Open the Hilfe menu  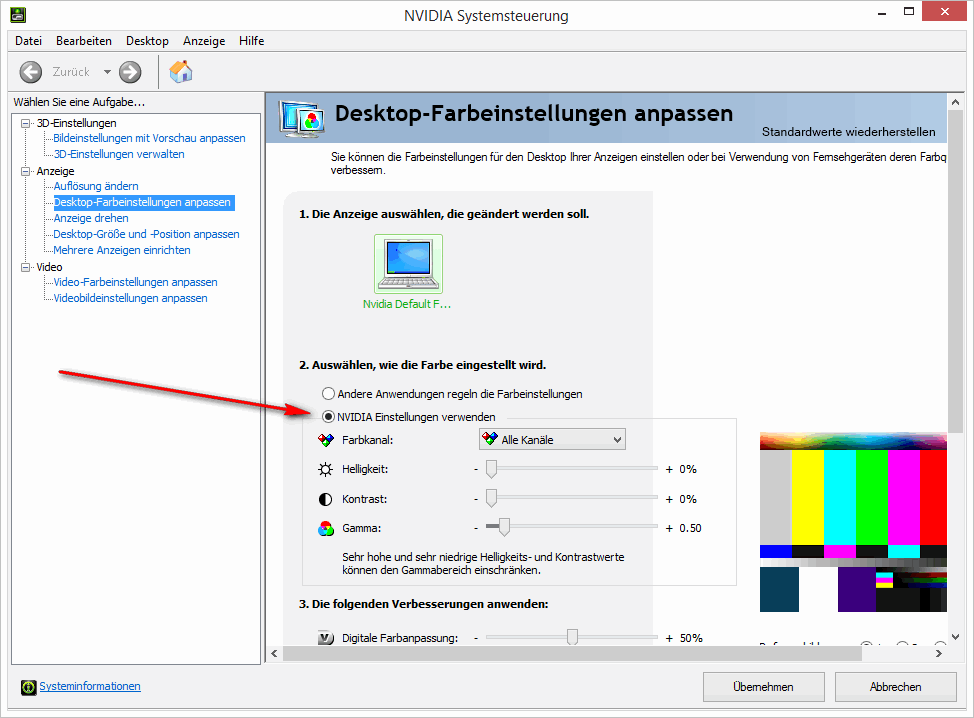[252, 41]
